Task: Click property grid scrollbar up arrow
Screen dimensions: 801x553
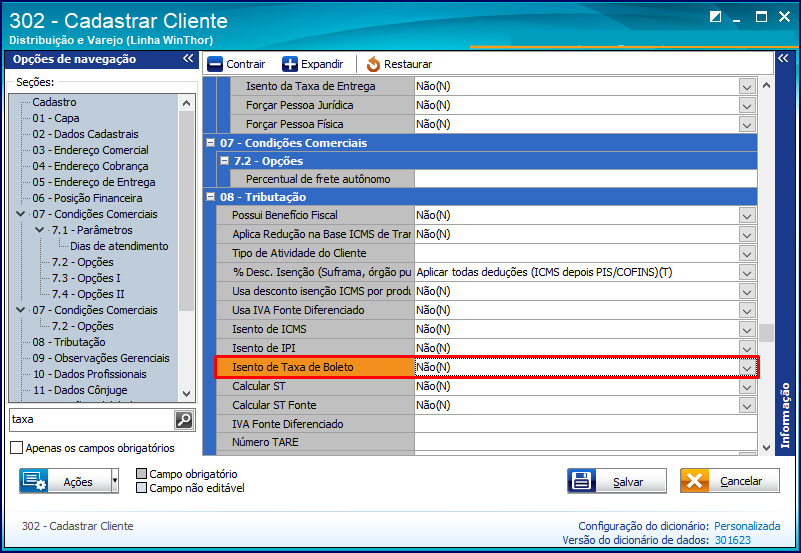Action: tap(766, 85)
